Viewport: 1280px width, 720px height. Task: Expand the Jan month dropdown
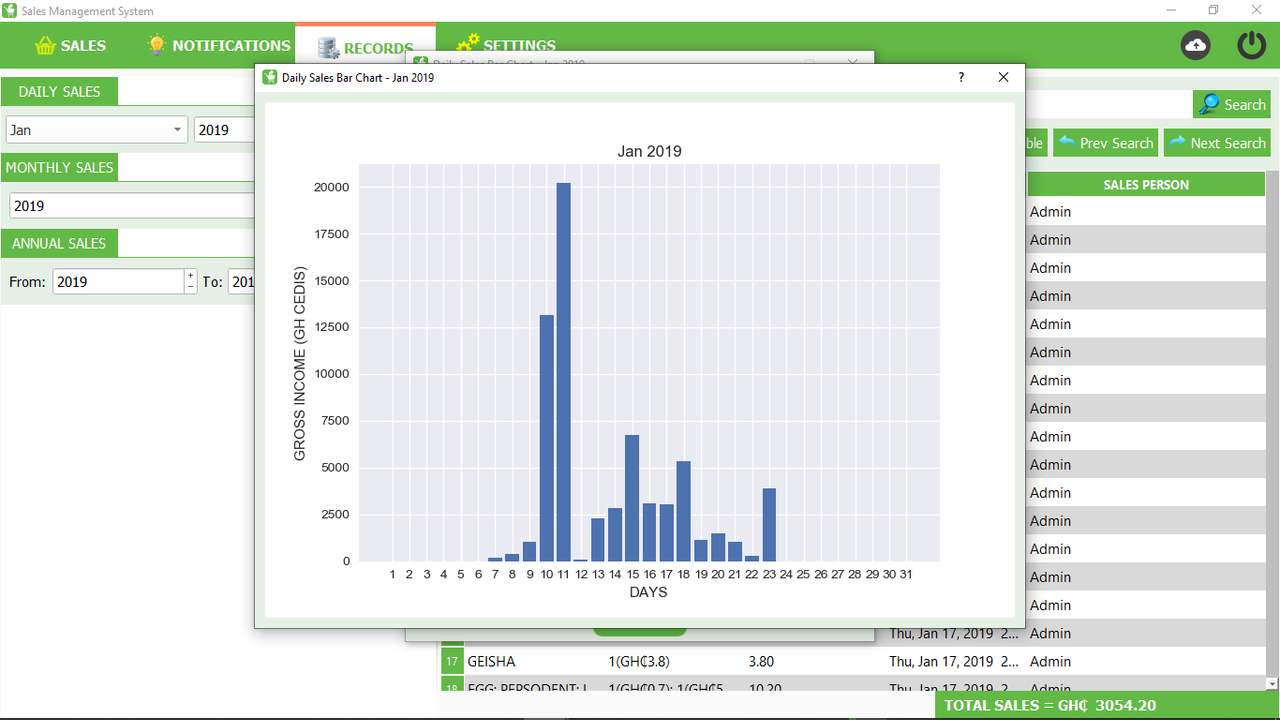(178, 130)
